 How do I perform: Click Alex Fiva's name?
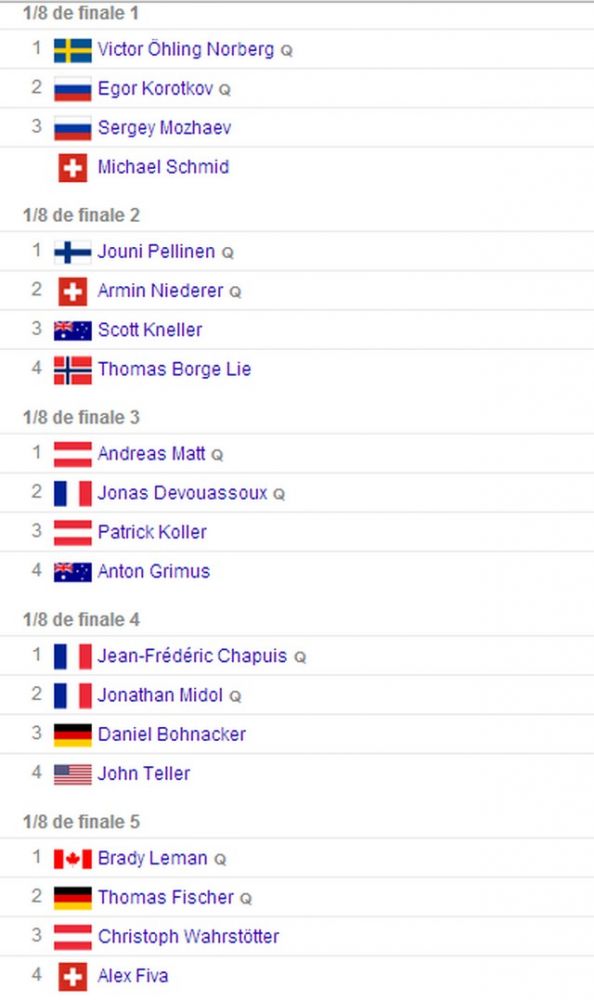click(133, 976)
